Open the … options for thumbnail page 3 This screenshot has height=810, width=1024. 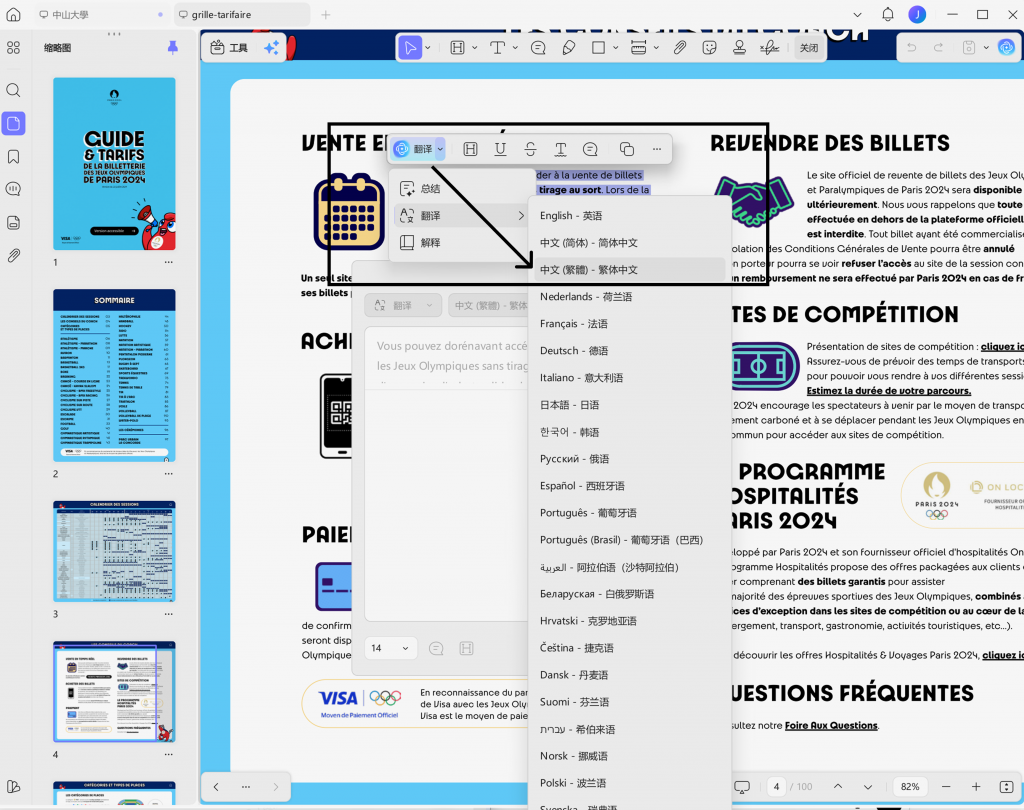pos(168,614)
